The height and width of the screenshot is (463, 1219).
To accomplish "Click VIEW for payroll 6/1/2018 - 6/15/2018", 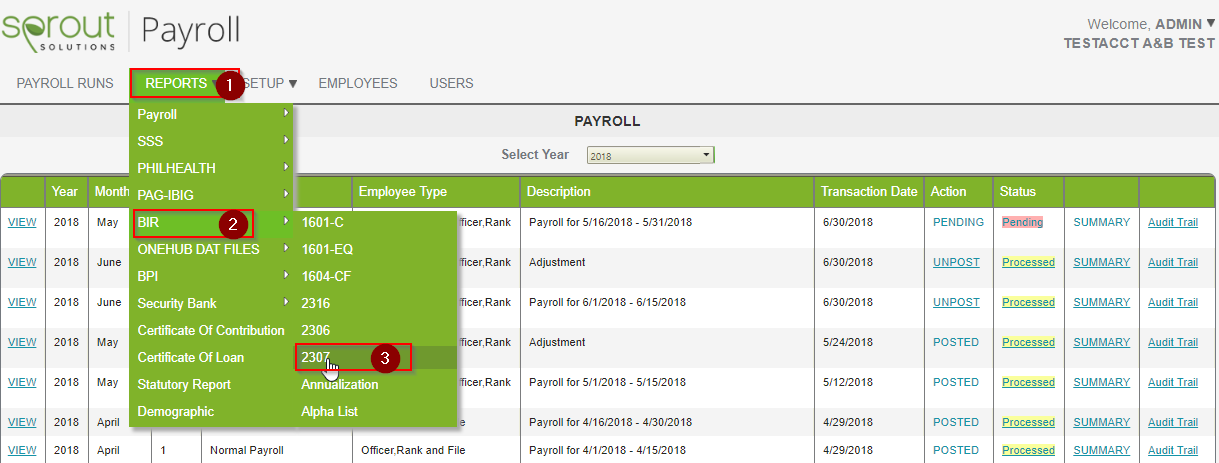I will coord(22,302).
